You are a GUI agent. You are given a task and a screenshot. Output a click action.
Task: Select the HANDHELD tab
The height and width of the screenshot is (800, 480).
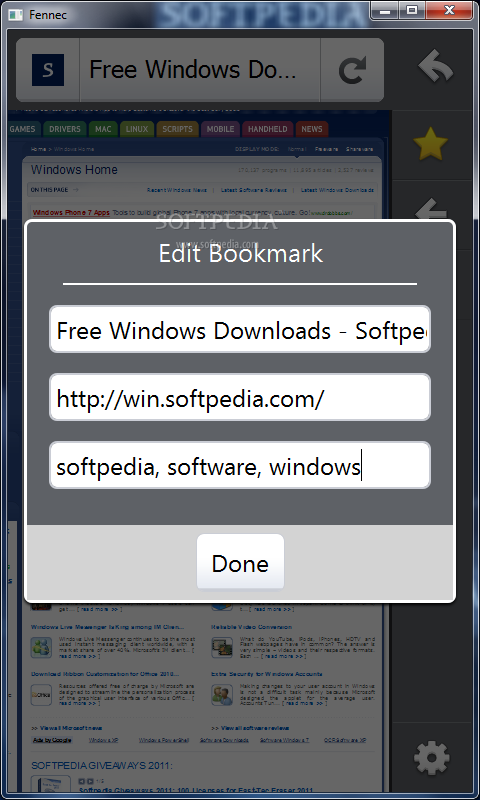[267, 129]
